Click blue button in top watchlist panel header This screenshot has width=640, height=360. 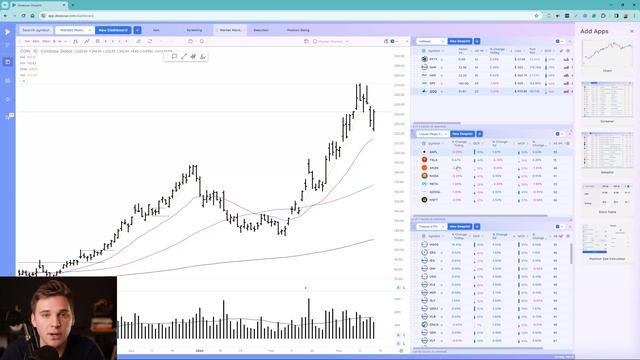[x=460, y=41]
